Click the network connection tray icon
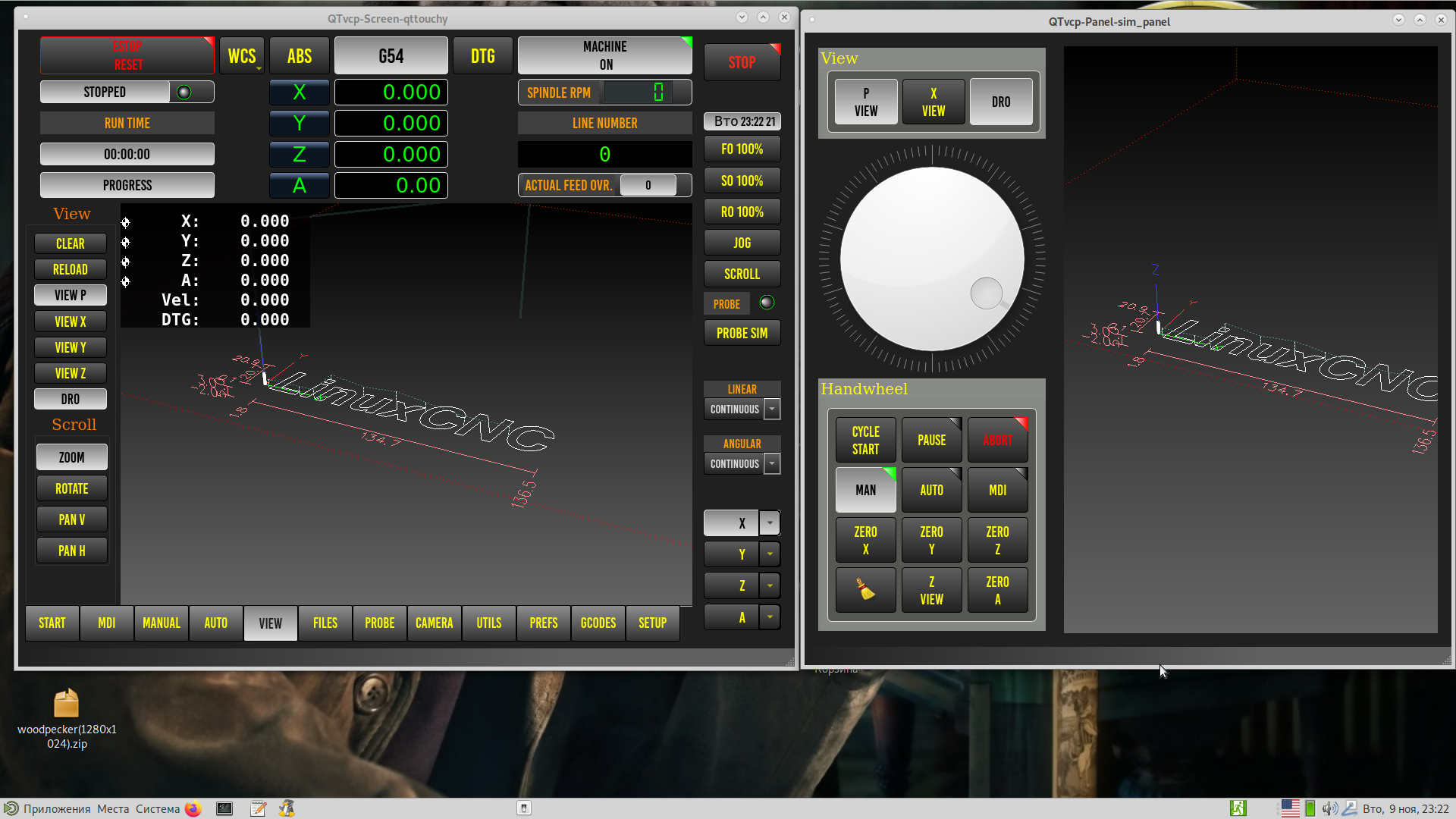 pos(1350,808)
